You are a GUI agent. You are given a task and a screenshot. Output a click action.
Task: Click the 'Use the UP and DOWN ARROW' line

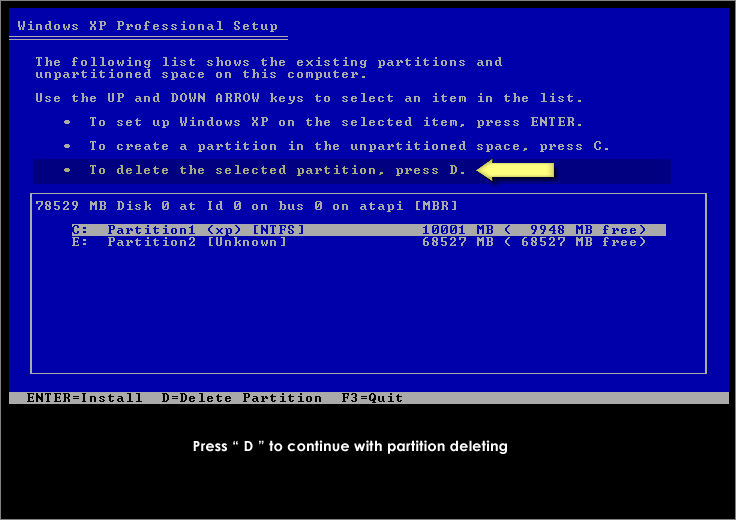[x=309, y=98]
